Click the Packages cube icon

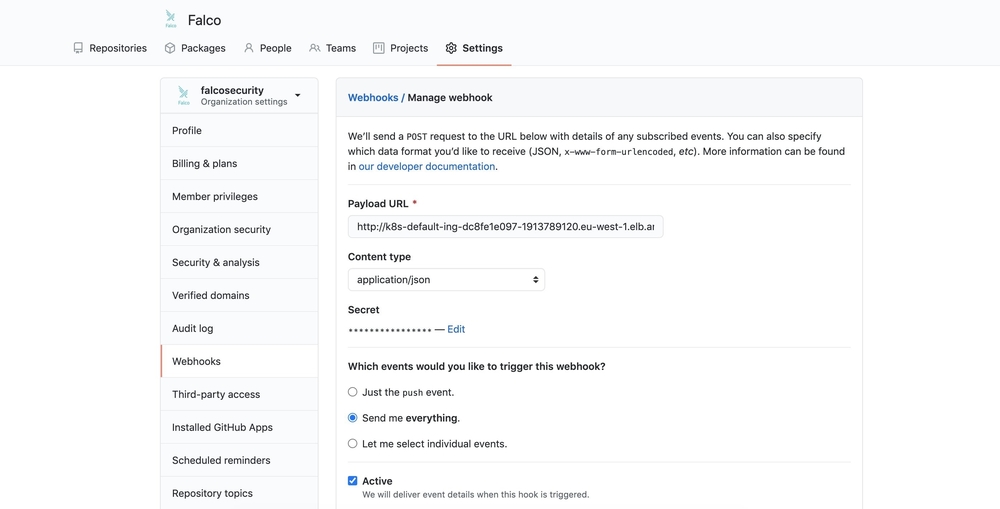click(170, 48)
